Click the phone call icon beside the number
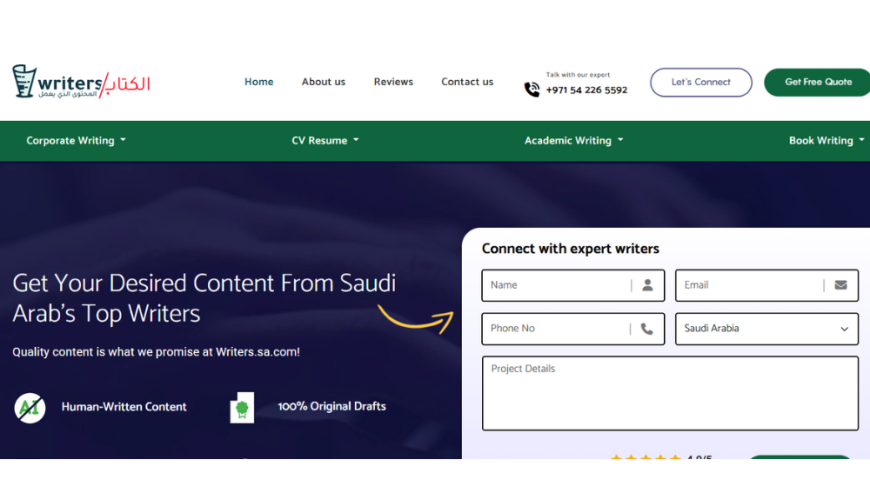 532,89
